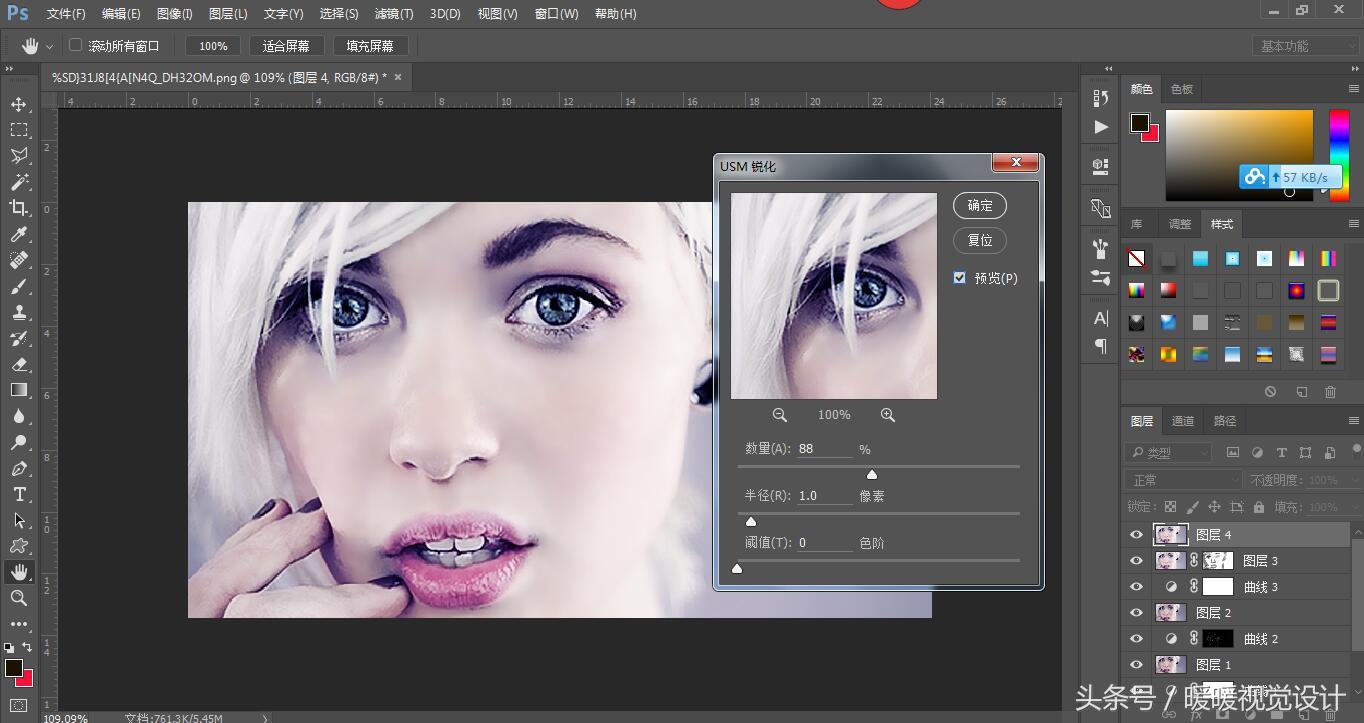Viewport: 1364px width, 723px height.
Task: Open the Actions play panel icon
Action: [x=1101, y=127]
